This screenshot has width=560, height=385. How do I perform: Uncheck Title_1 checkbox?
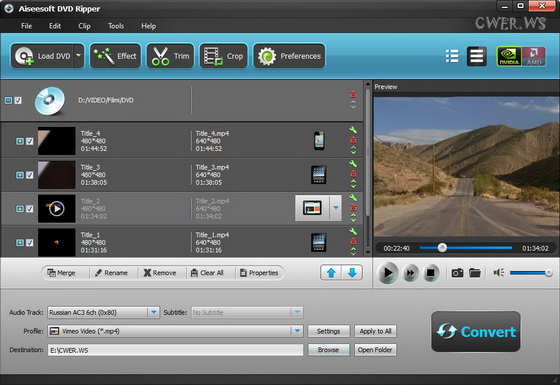click(30, 243)
